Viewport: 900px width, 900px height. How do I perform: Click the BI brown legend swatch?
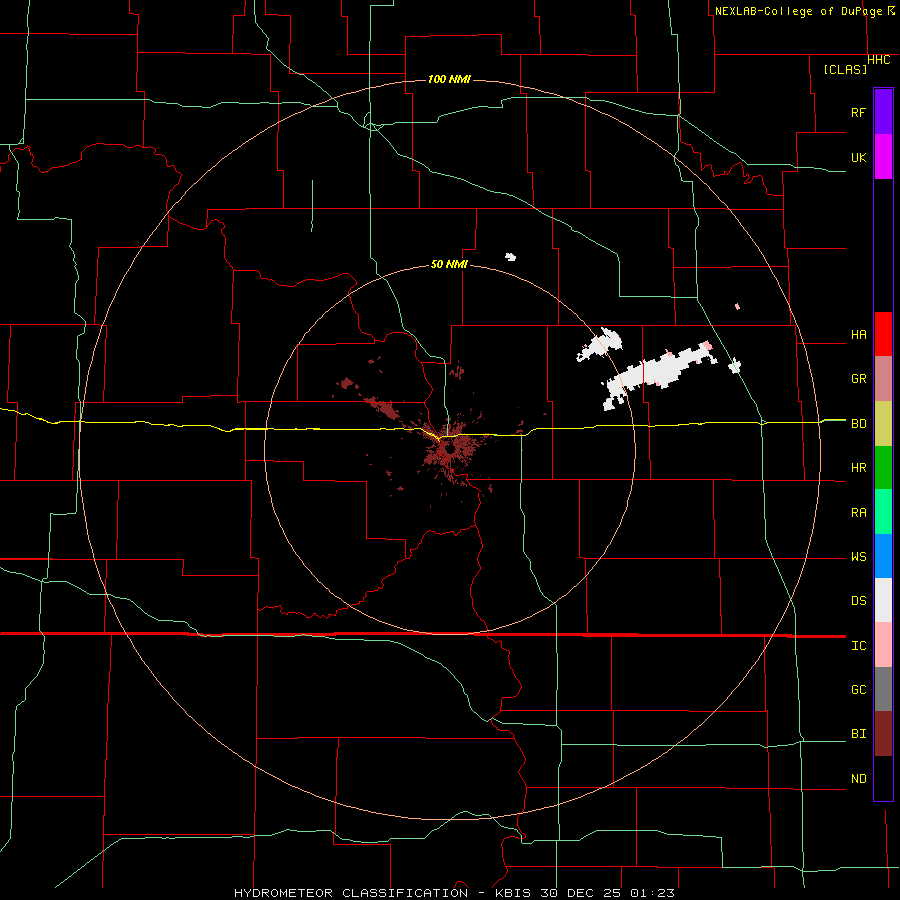tap(883, 734)
